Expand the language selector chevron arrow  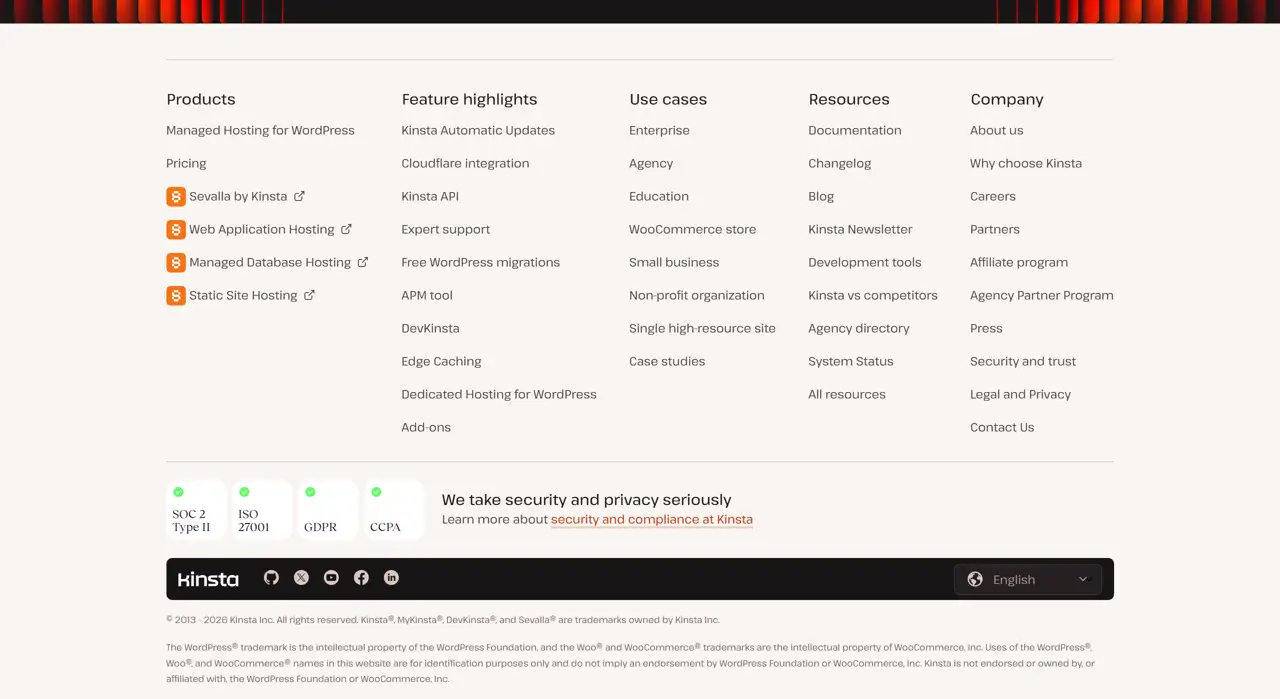pyautogui.click(x=1083, y=580)
